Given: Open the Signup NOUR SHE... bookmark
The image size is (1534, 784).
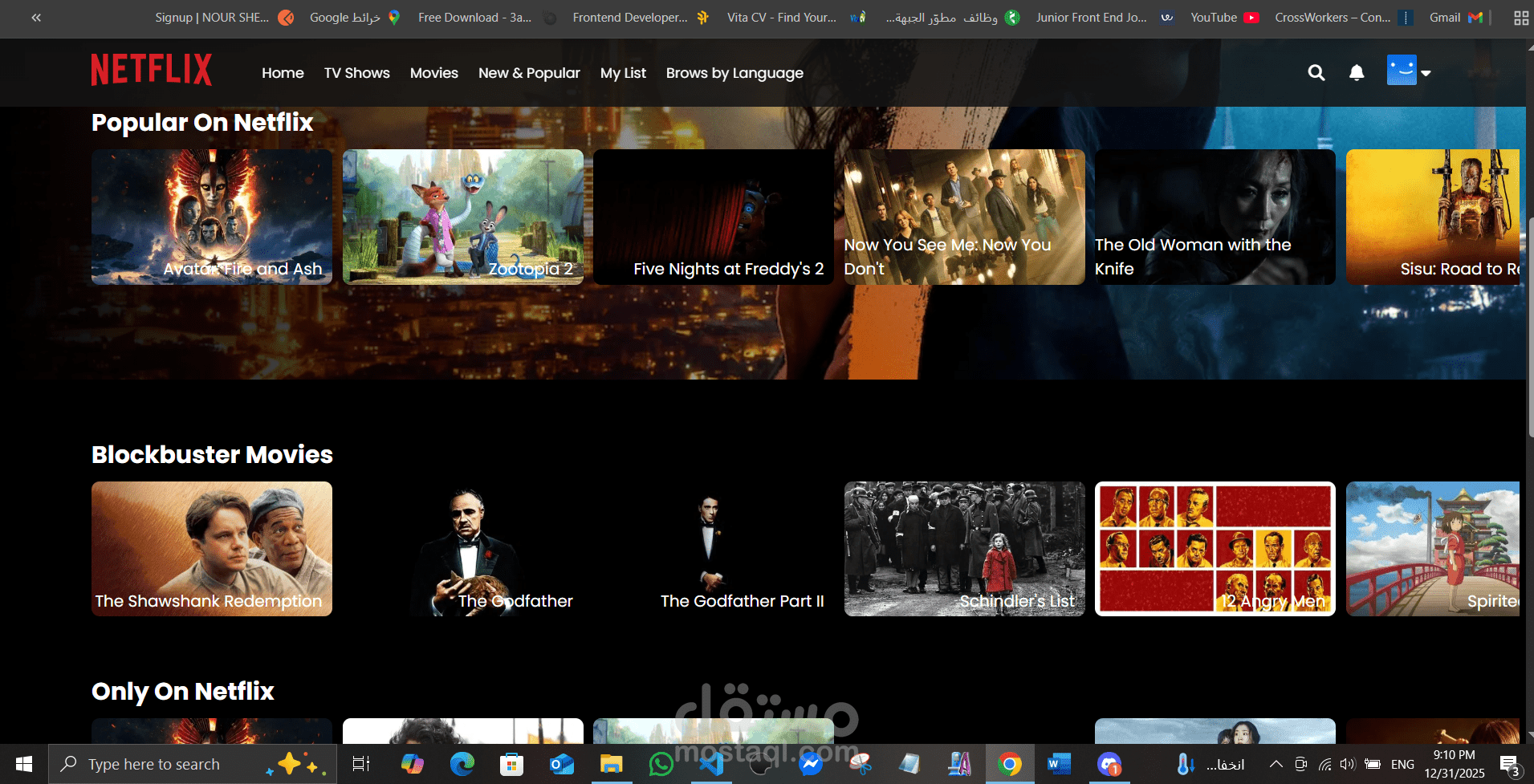Looking at the screenshot, I should pyautogui.click(x=224, y=18).
